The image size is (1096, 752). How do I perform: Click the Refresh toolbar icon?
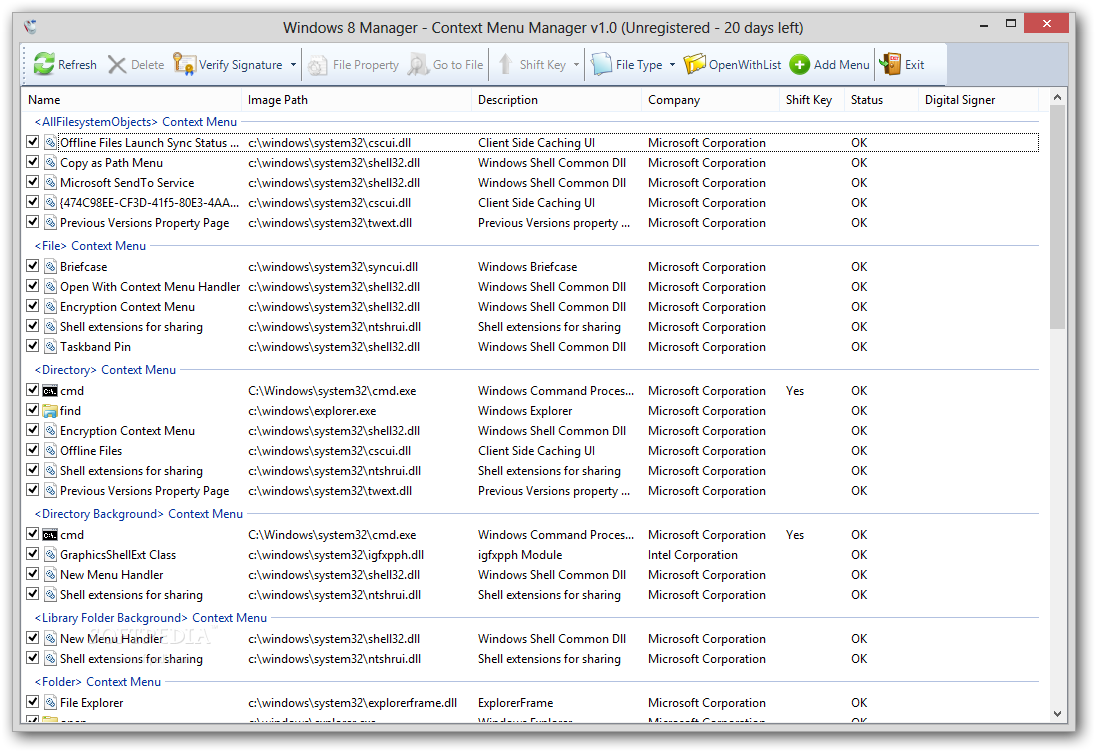tap(44, 64)
